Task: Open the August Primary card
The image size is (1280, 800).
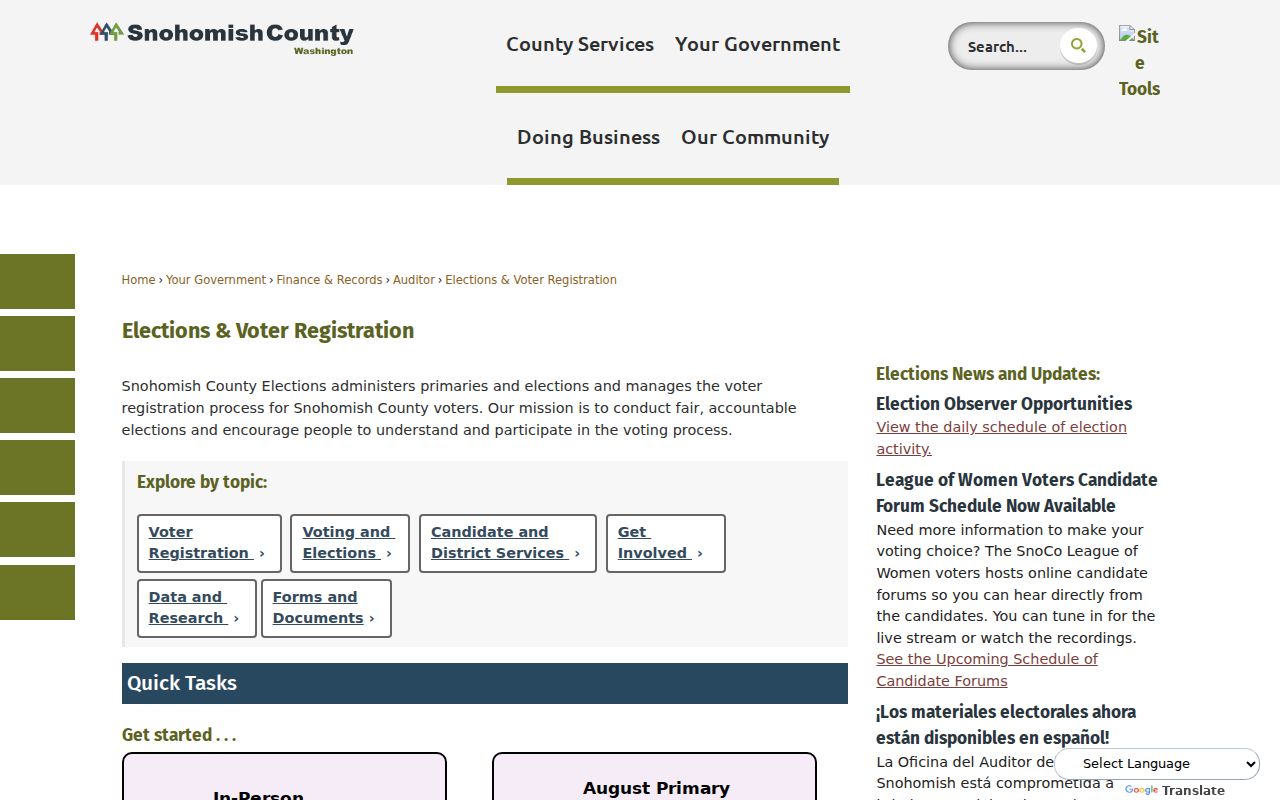Action: pos(654,777)
